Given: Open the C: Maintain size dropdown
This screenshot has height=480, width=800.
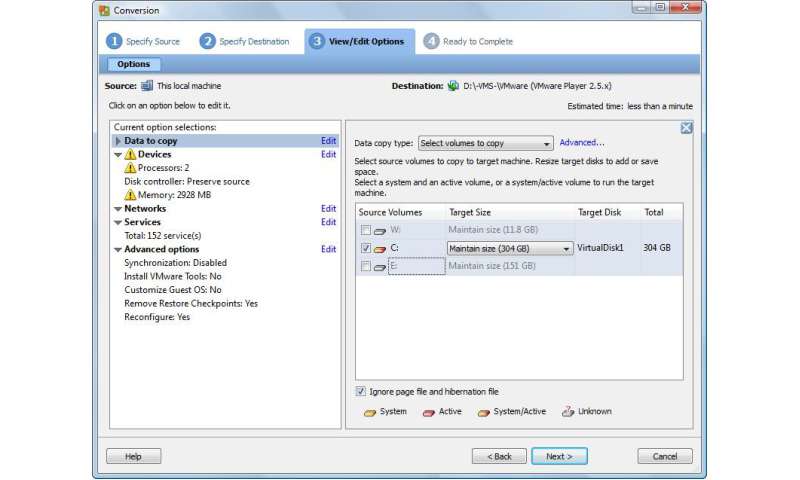Looking at the screenshot, I should [x=567, y=248].
